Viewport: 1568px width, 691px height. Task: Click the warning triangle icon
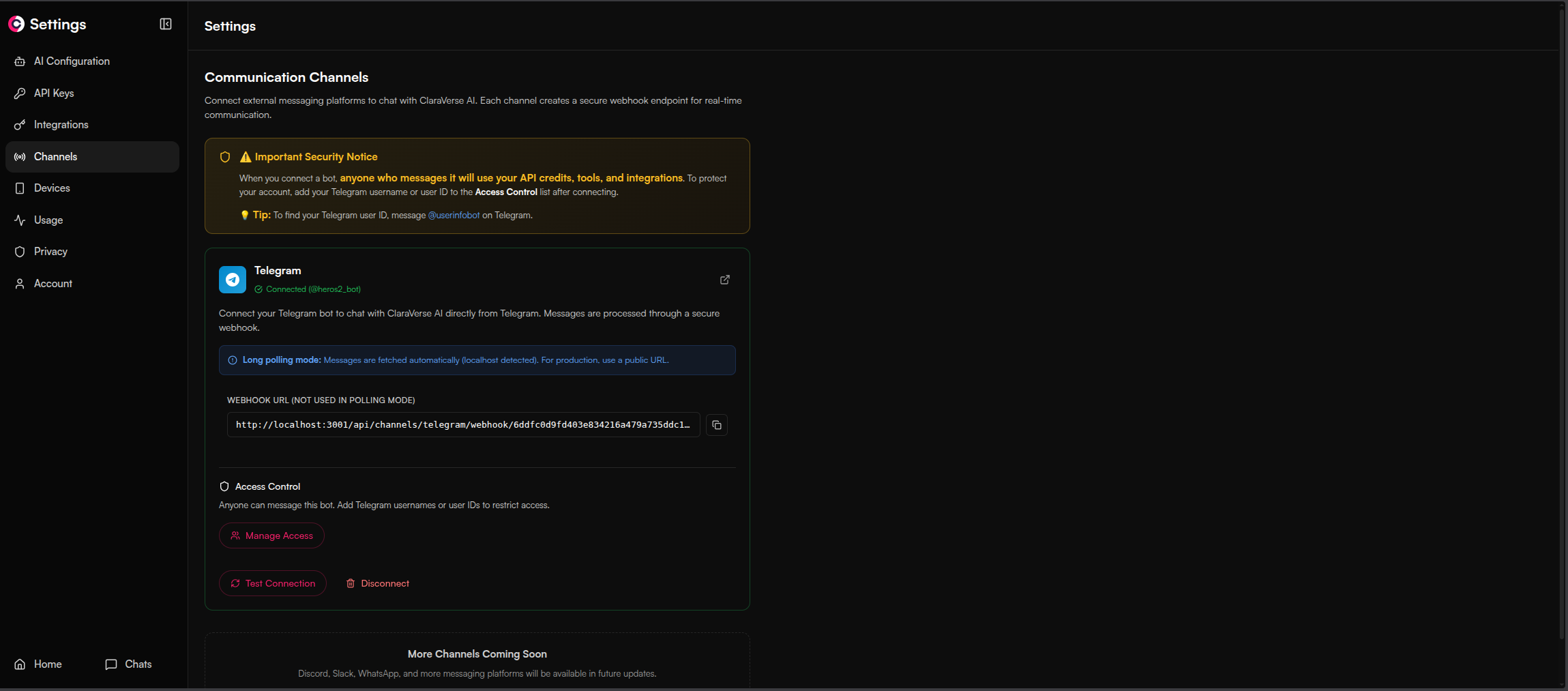click(246, 157)
